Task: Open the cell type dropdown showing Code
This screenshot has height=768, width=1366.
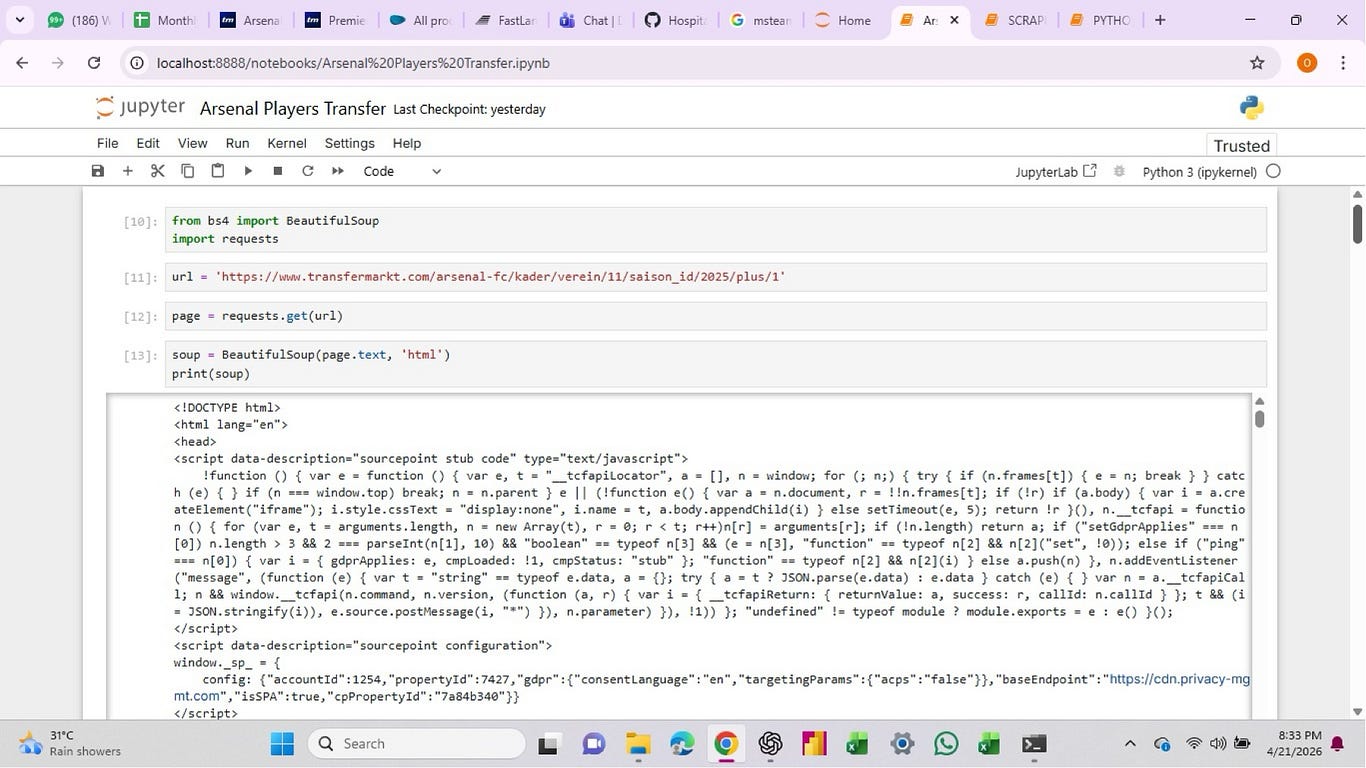Action: pos(401,171)
